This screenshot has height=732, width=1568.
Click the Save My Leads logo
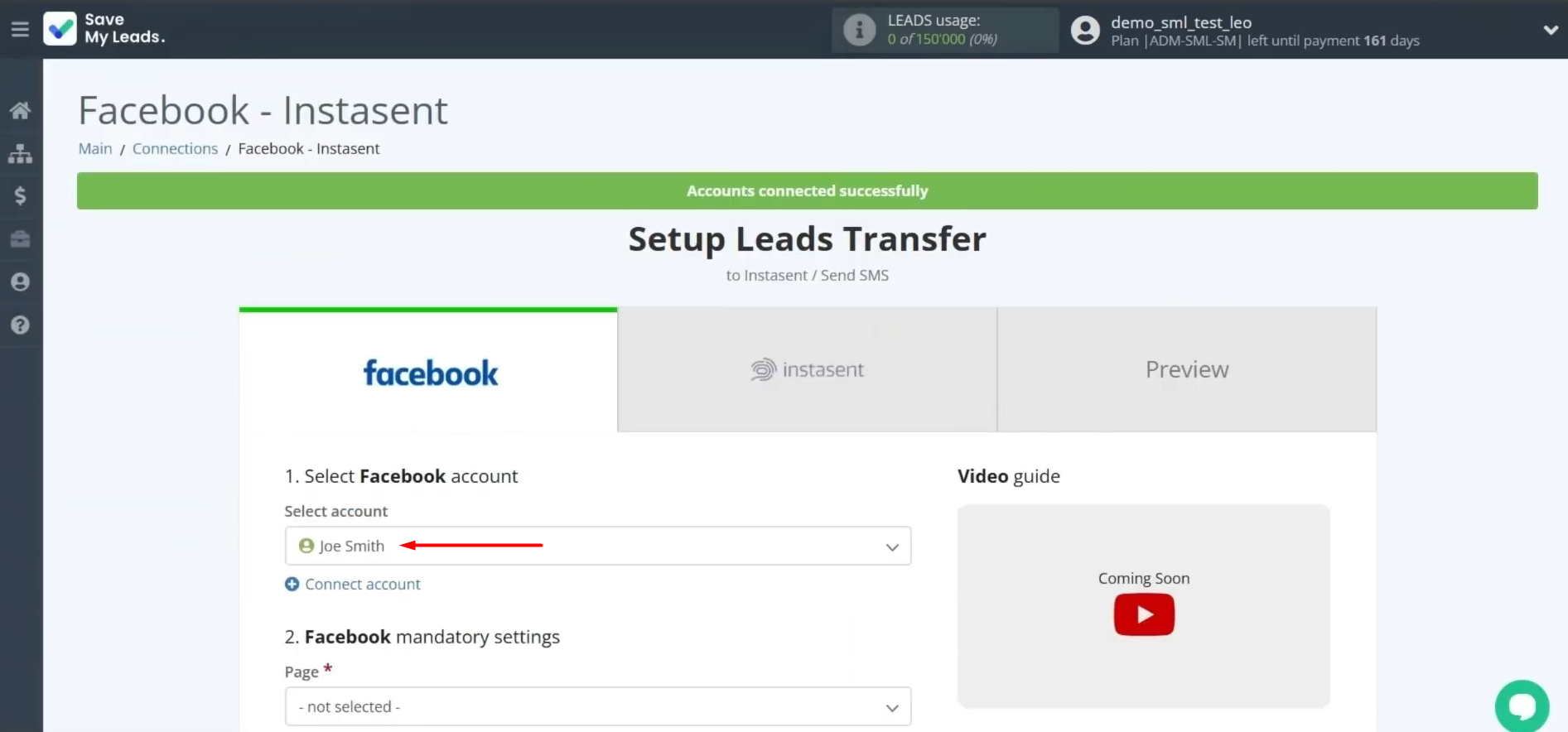coord(104,29)
